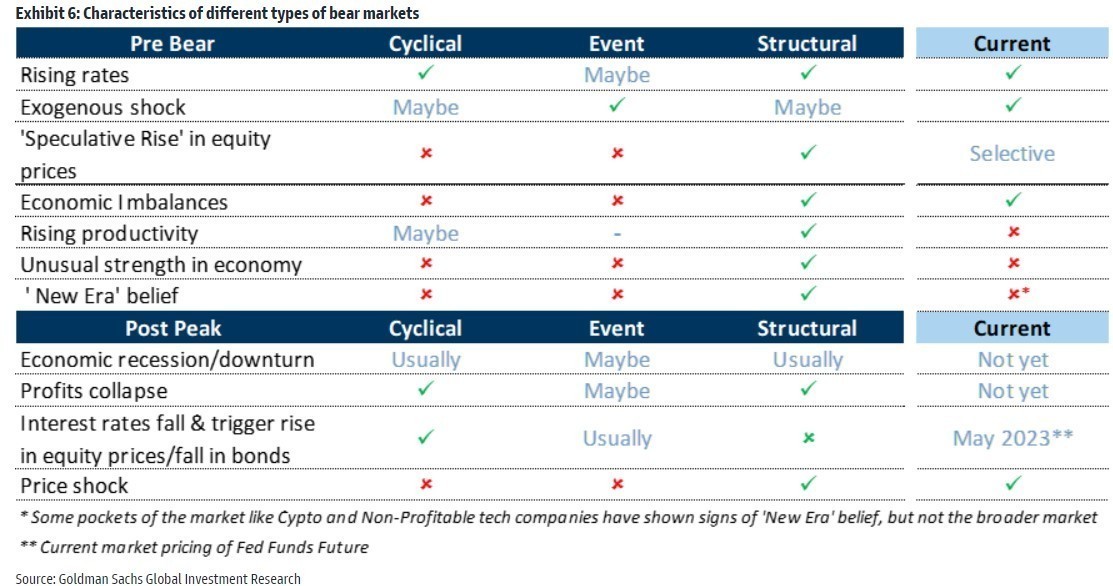The width and height of the screenshot is (1113, 586).
Task: Click the green checkmark for Cyclical Rising rates
Action: 426,72
